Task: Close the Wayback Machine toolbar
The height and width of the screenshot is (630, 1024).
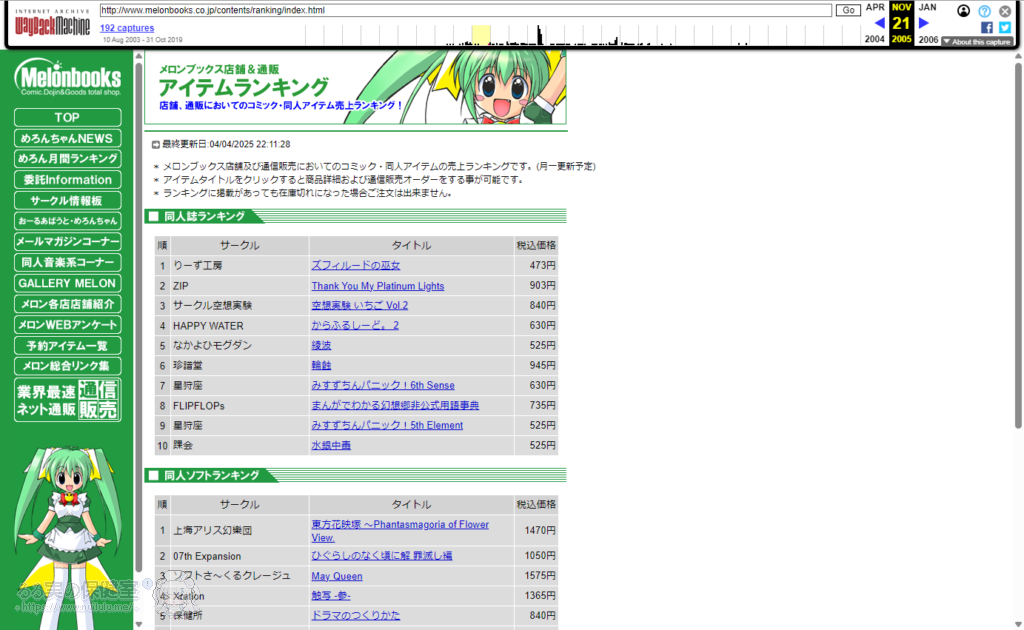Action: 1005,11
